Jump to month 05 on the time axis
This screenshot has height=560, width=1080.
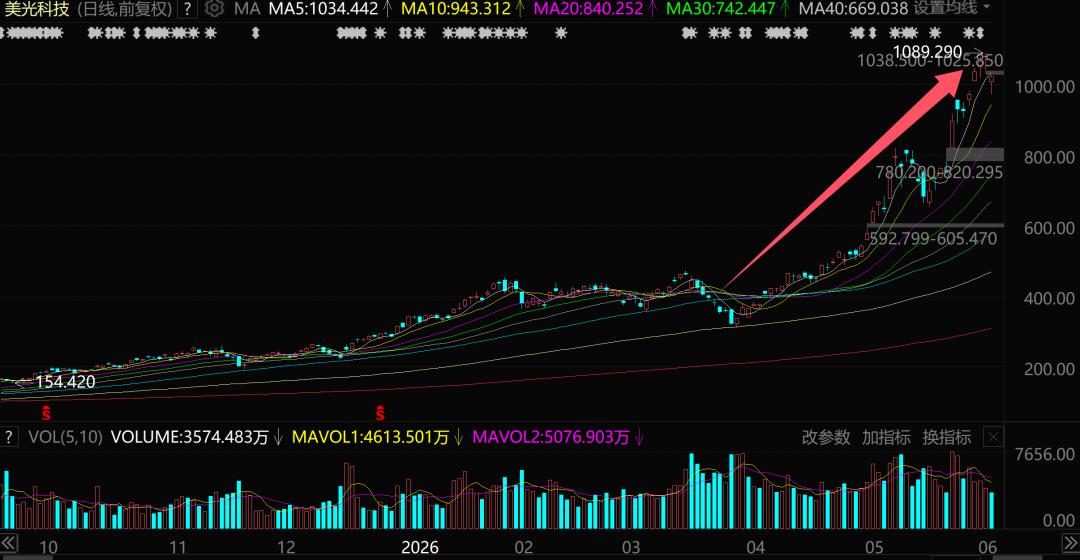(x=874, y=548)
